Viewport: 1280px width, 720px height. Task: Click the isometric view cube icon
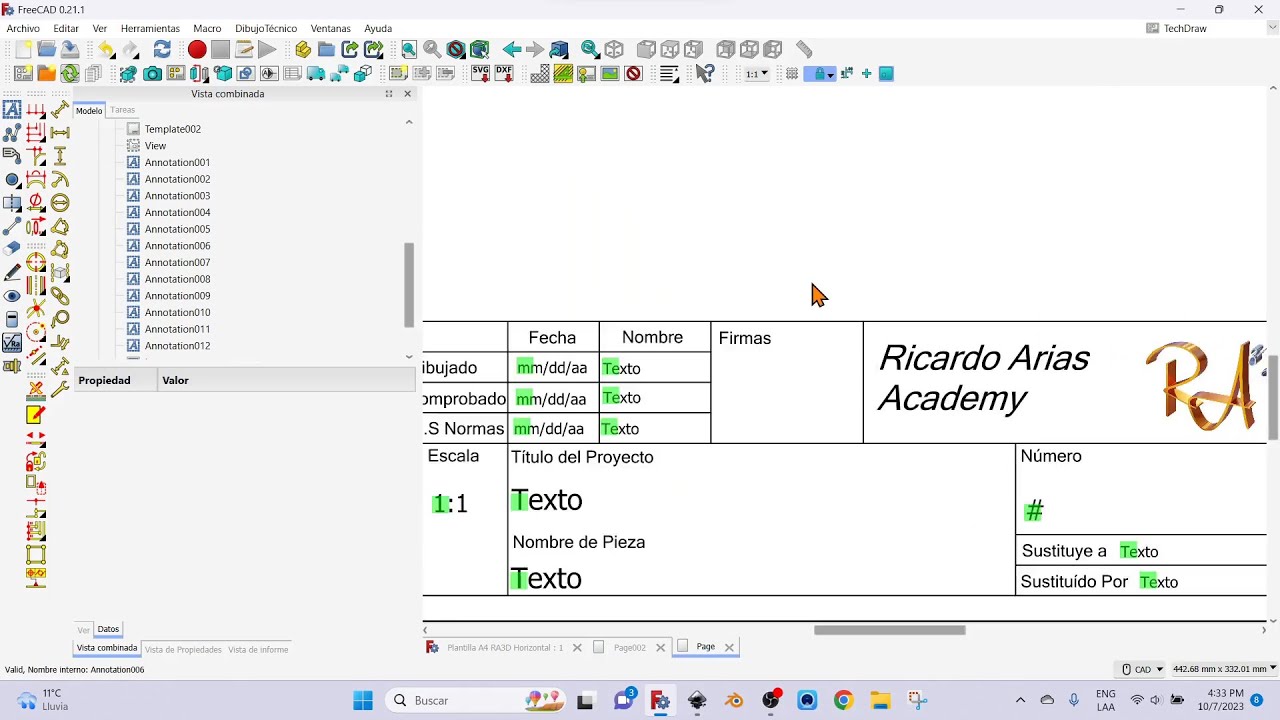click(x=614, y=49)
